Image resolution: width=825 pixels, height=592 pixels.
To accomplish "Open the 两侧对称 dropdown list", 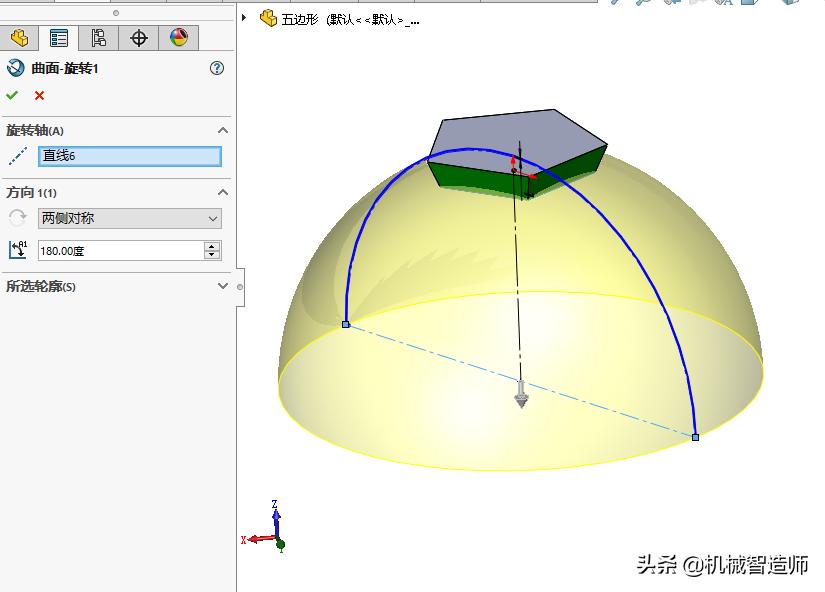I will coord(211,218).
